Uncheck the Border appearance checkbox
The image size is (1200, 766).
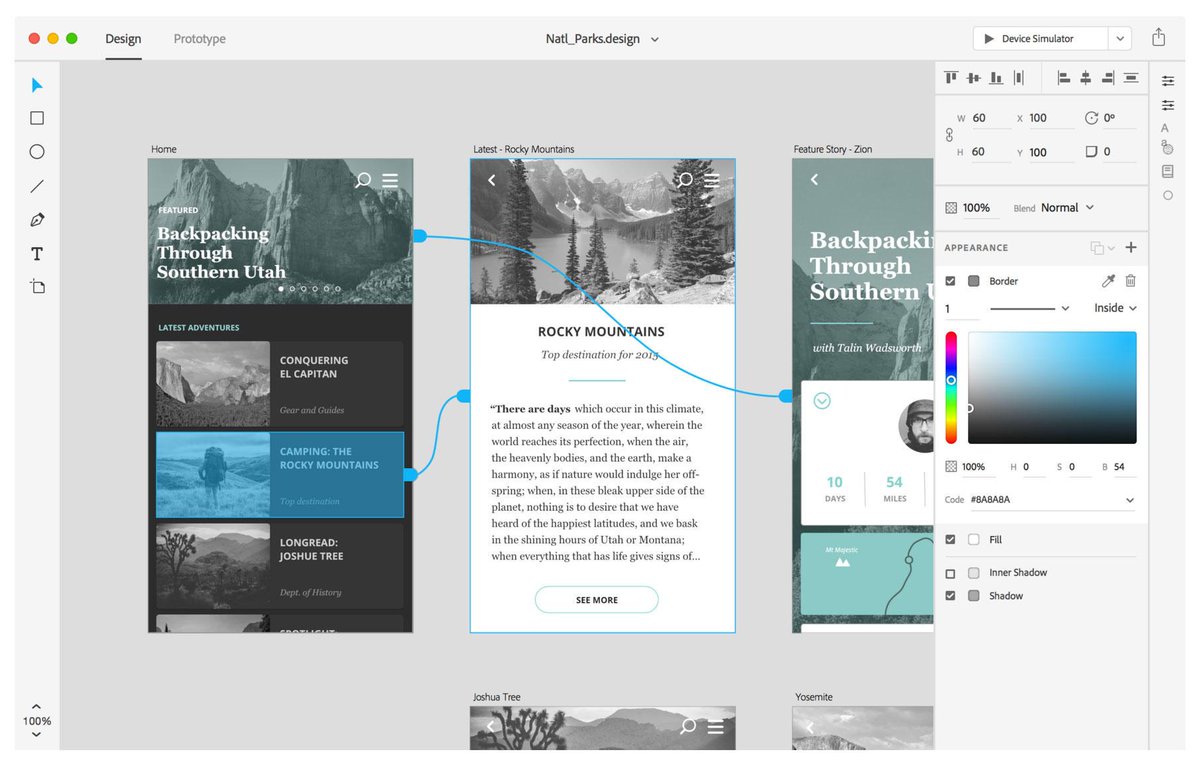pos(949,281)
